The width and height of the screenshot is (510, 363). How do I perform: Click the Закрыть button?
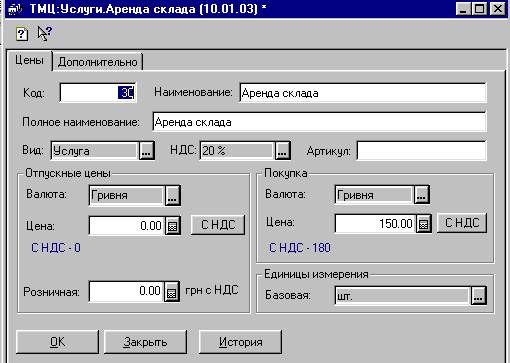coord(145,342)
